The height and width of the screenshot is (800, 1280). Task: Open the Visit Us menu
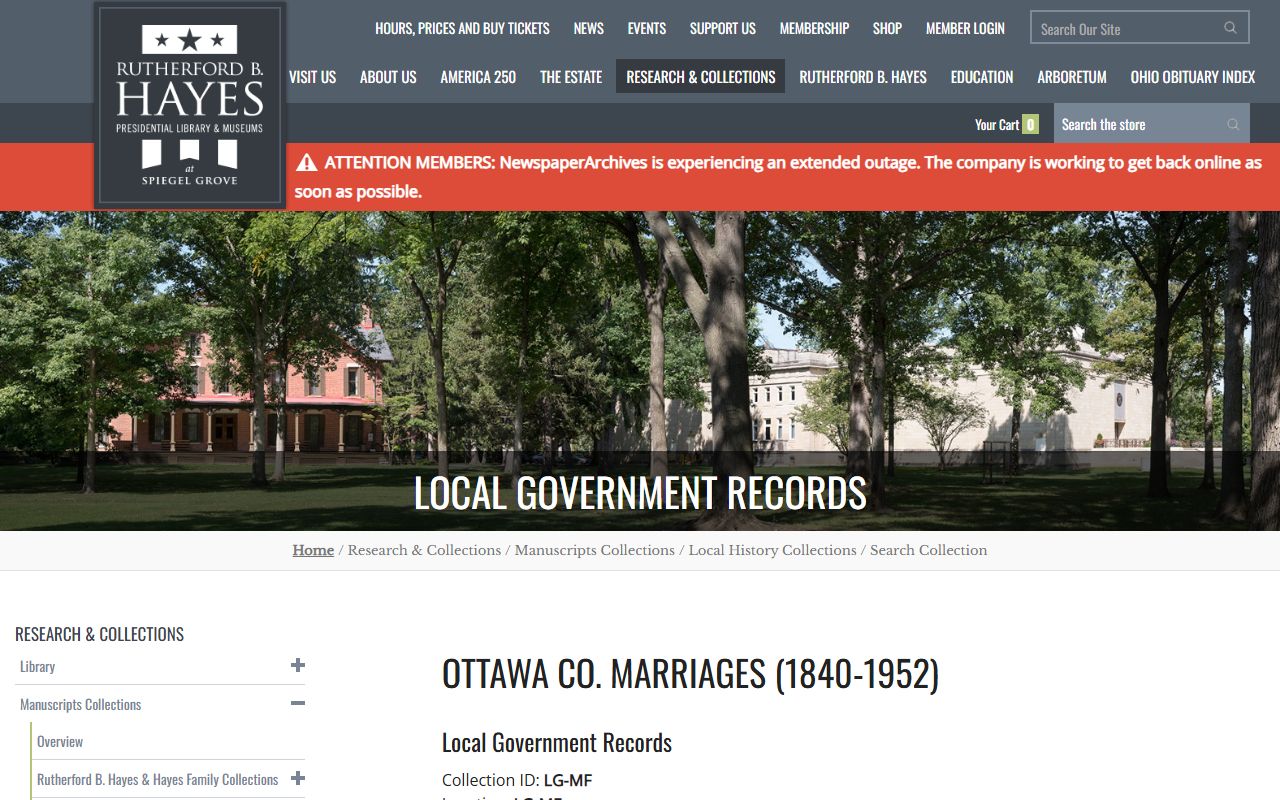tap(312, 77)
